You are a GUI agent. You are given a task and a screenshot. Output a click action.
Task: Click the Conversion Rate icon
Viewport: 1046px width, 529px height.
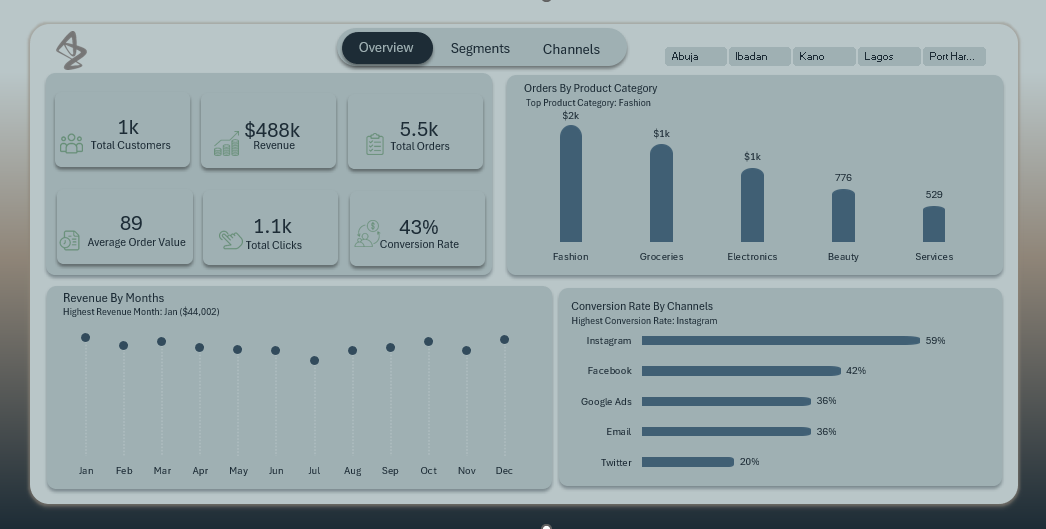[365, 234]
